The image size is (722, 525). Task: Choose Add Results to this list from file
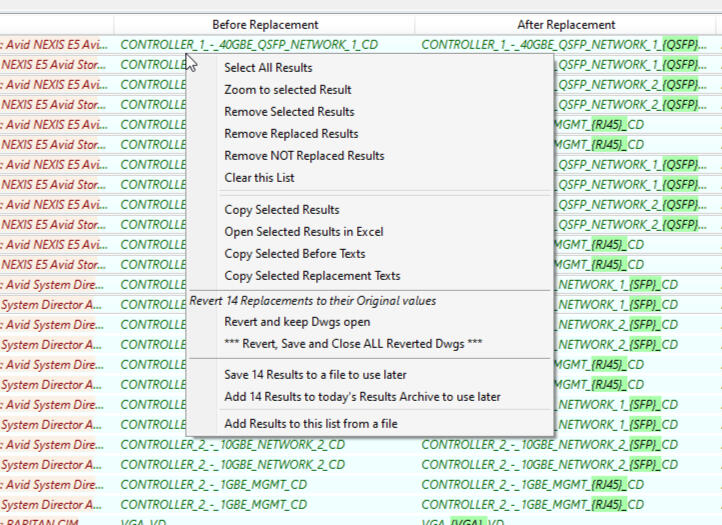click(x=310, y=424)
